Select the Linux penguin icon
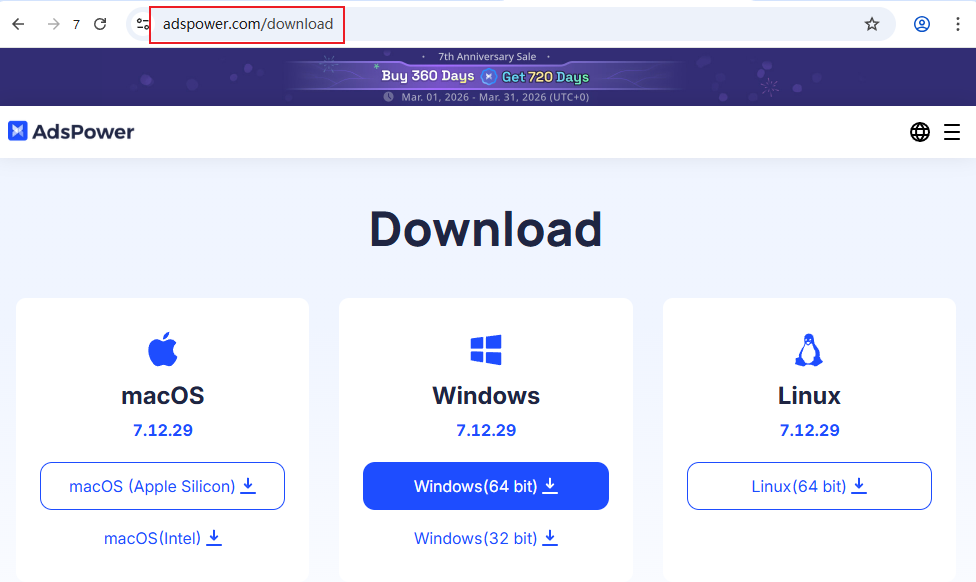 pos(808,349)
